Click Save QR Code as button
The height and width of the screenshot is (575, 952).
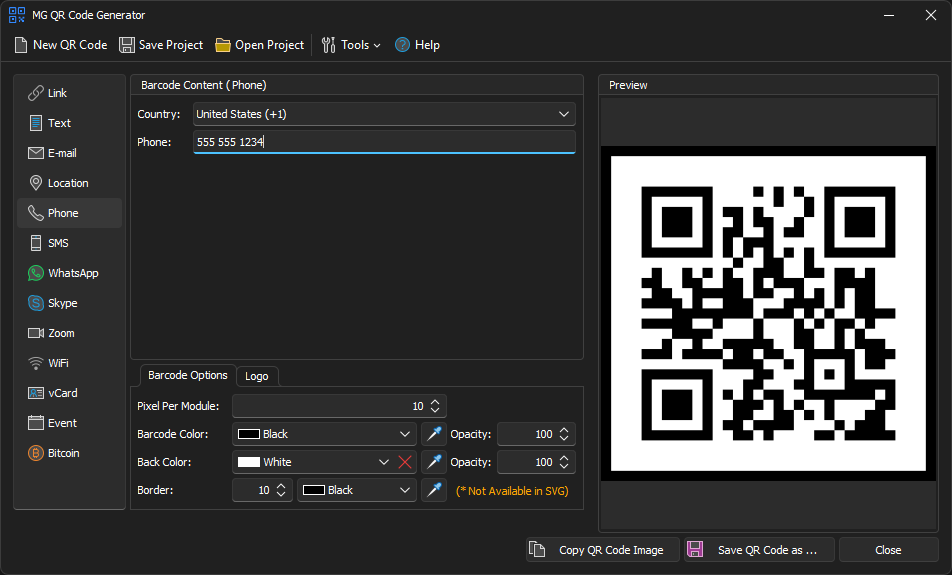(760, 550)
